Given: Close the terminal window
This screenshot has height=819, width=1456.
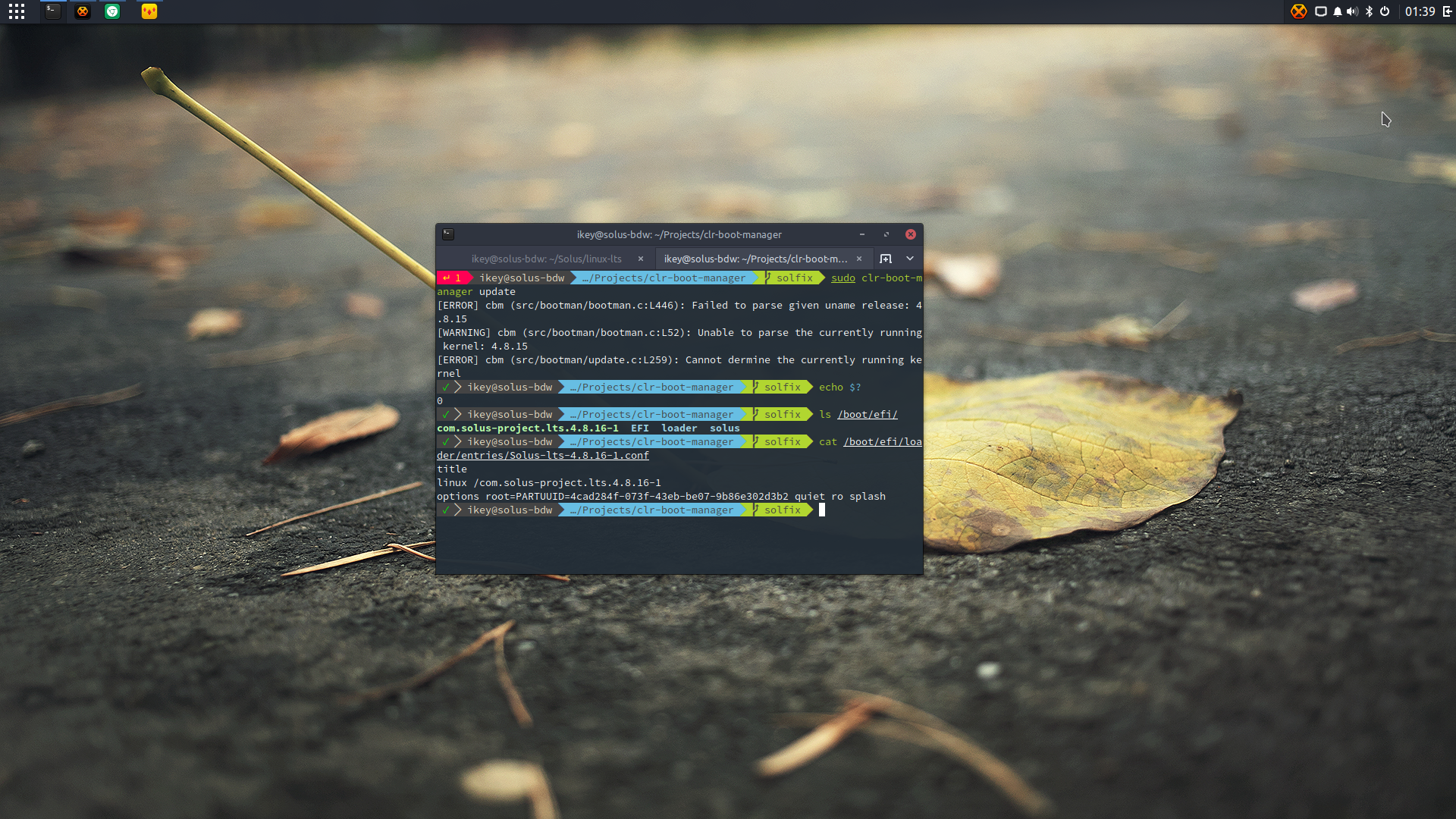Looking at the screenshot, I should pos(911,234).
